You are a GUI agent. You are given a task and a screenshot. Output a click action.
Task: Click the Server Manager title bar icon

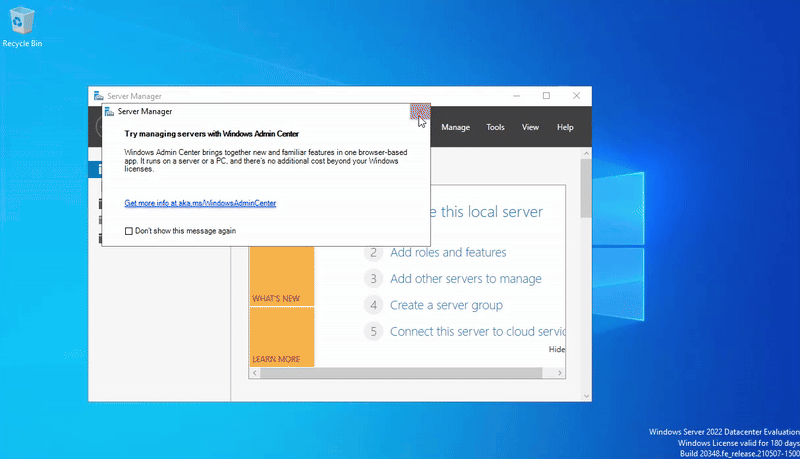(98, 96)
